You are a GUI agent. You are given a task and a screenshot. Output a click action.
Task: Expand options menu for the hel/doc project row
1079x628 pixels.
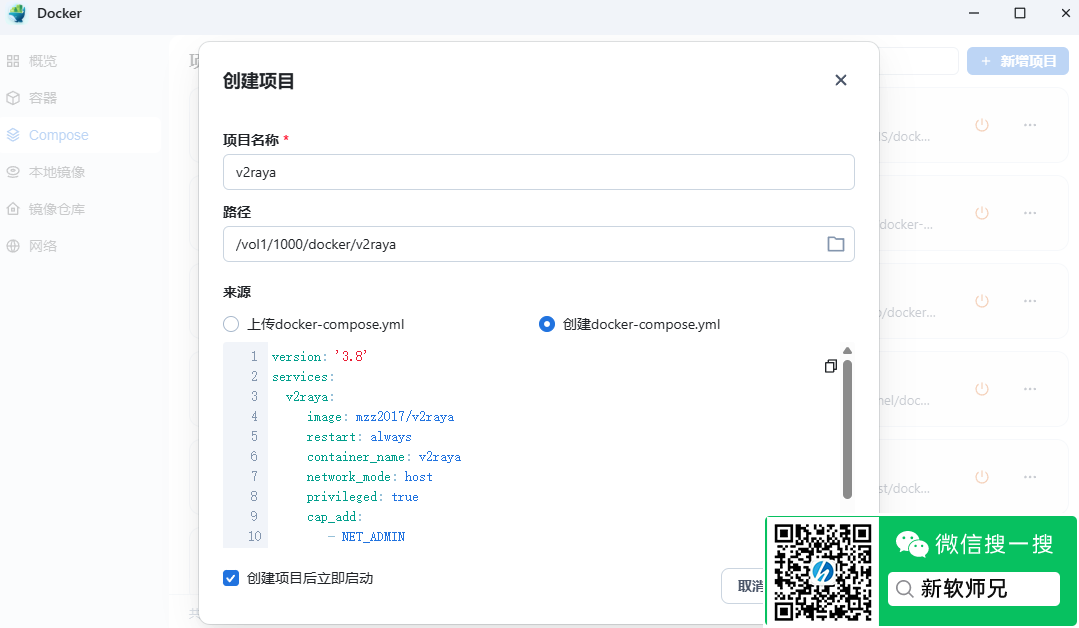click(x=1029, y=388)
